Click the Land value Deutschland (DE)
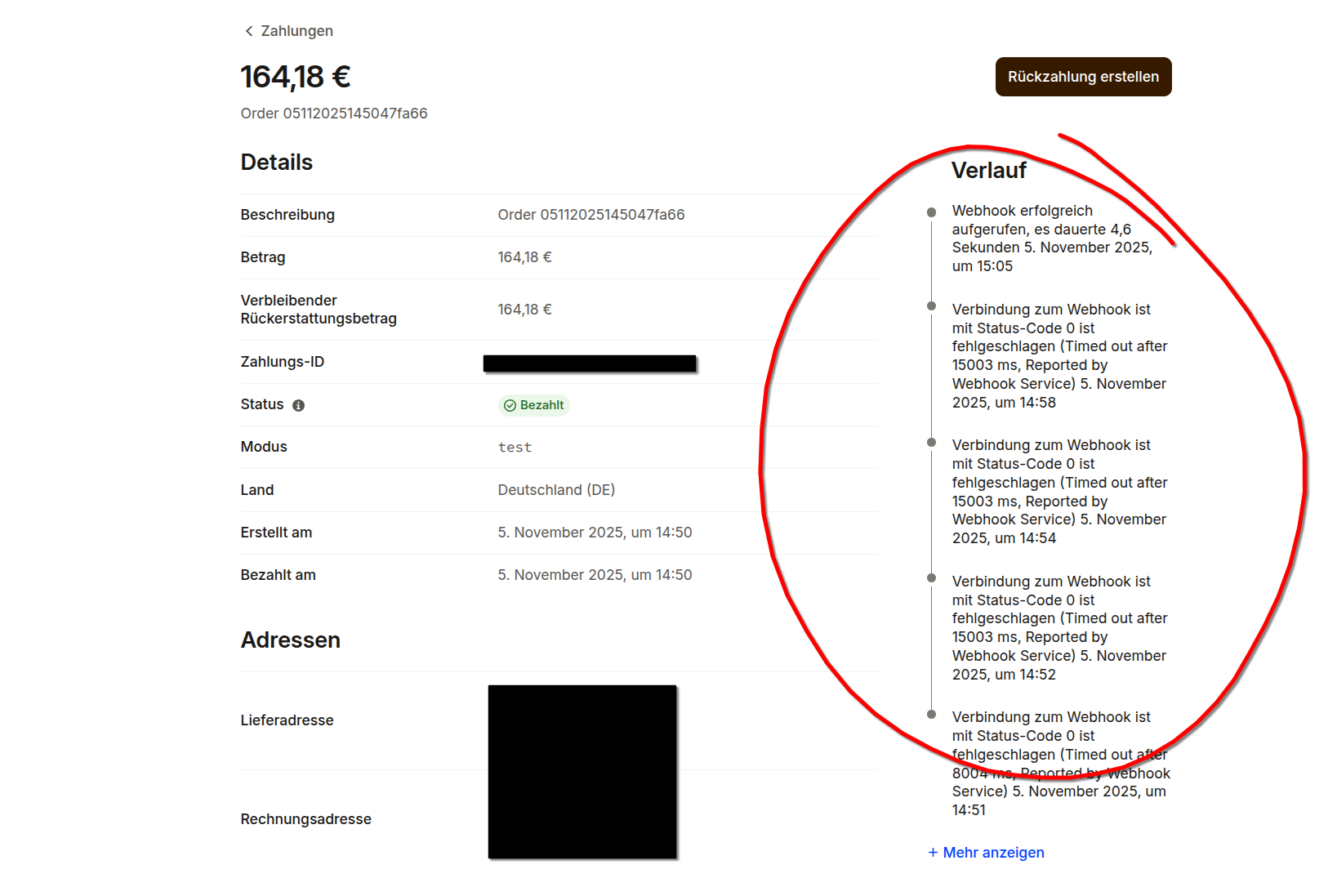This screenshot has height=896, width=1337. point(556,490)
